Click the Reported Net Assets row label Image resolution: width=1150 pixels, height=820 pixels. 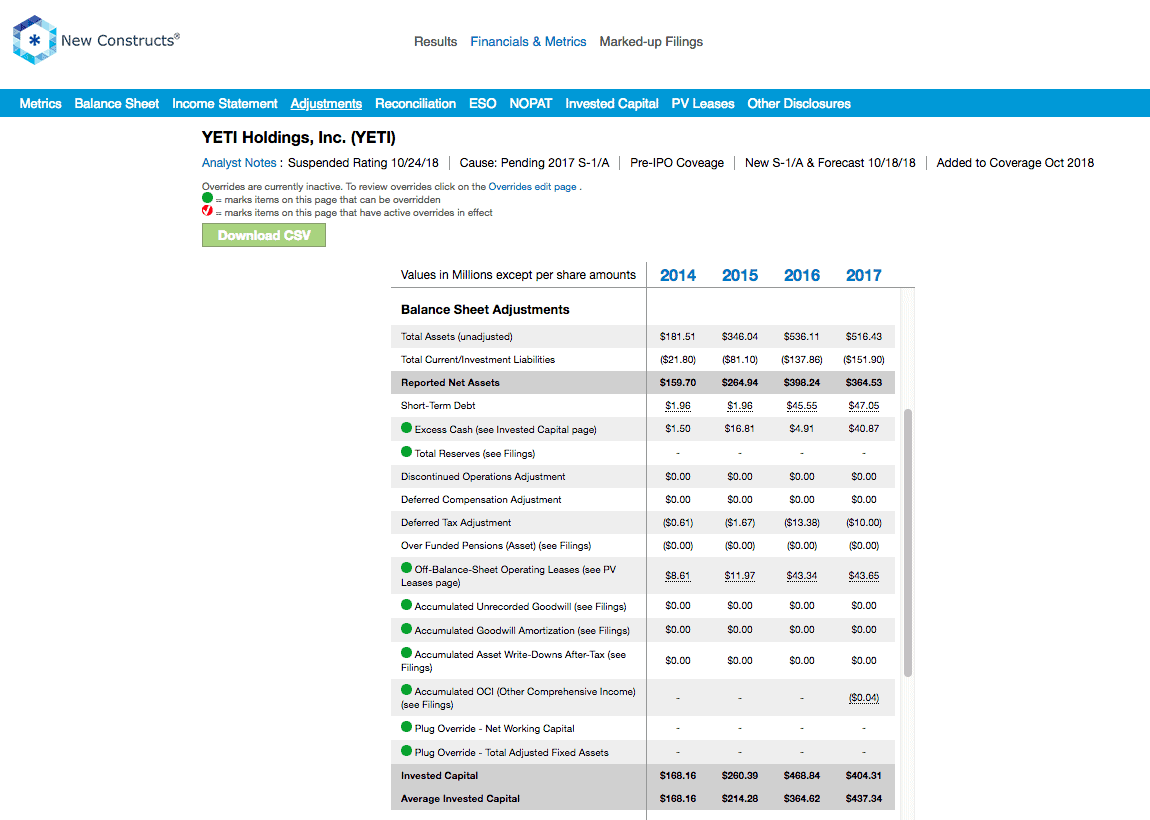click(x=450, y=383)
